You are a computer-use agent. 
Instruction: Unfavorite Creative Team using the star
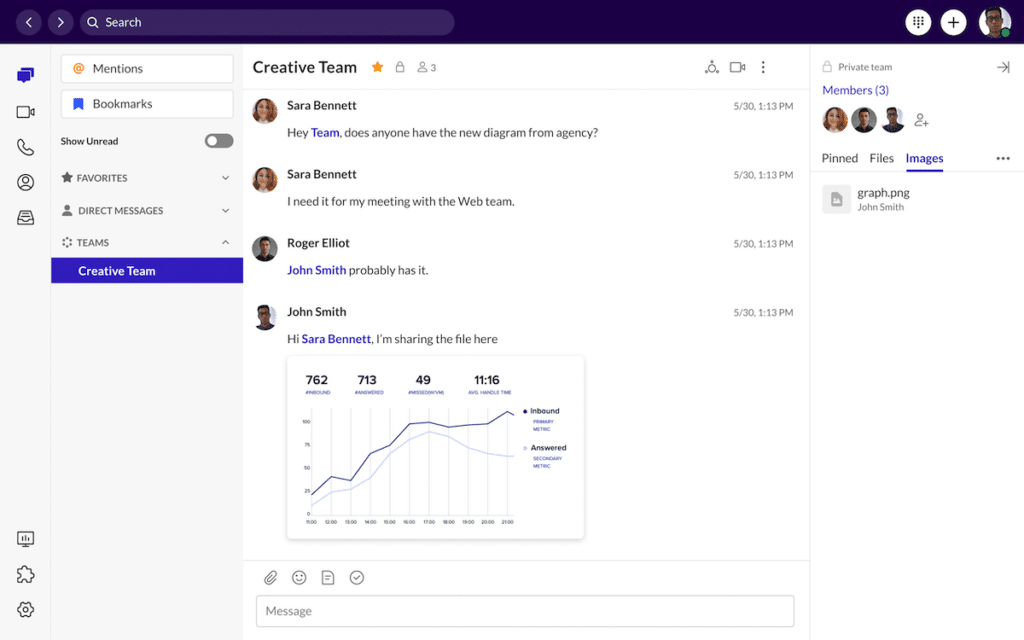pos(378,68)
